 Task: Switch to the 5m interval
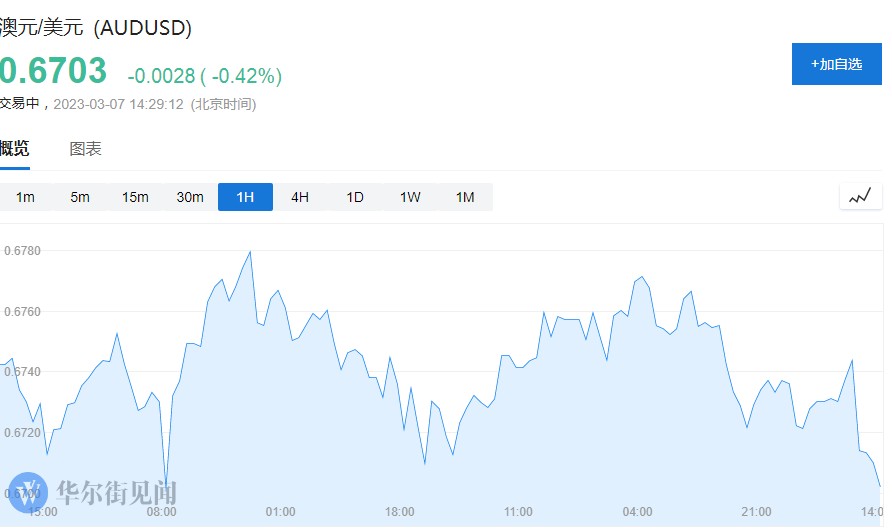(x=80, y=197)
